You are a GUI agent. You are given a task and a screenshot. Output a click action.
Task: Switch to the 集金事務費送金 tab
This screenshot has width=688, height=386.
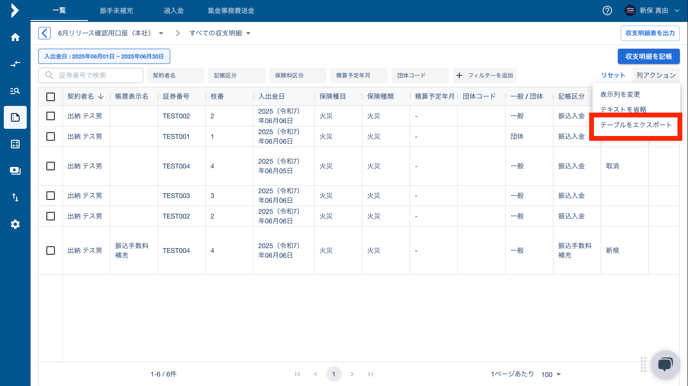pos(231,11)
